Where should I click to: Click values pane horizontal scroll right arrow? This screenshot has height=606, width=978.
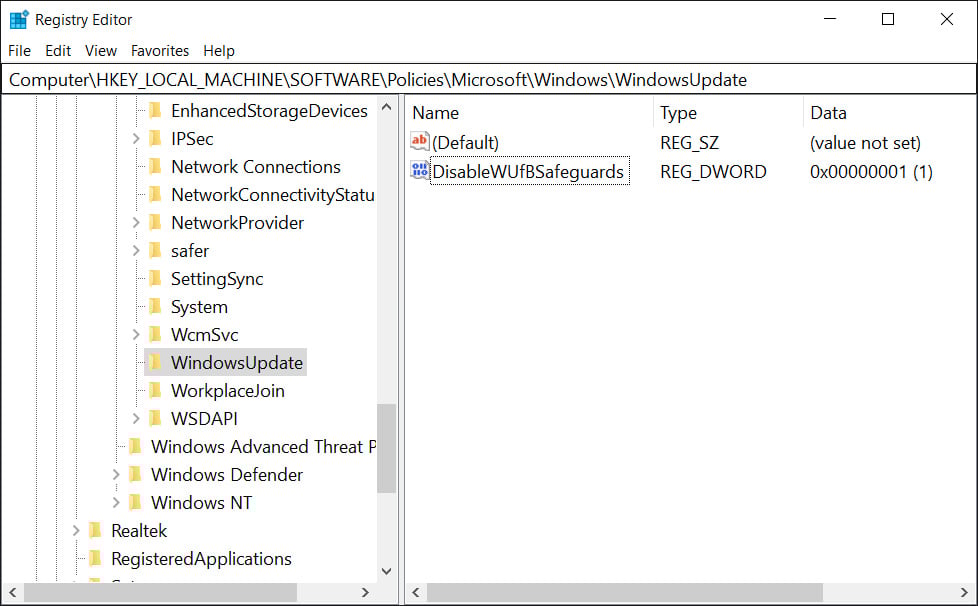point(964,592)
